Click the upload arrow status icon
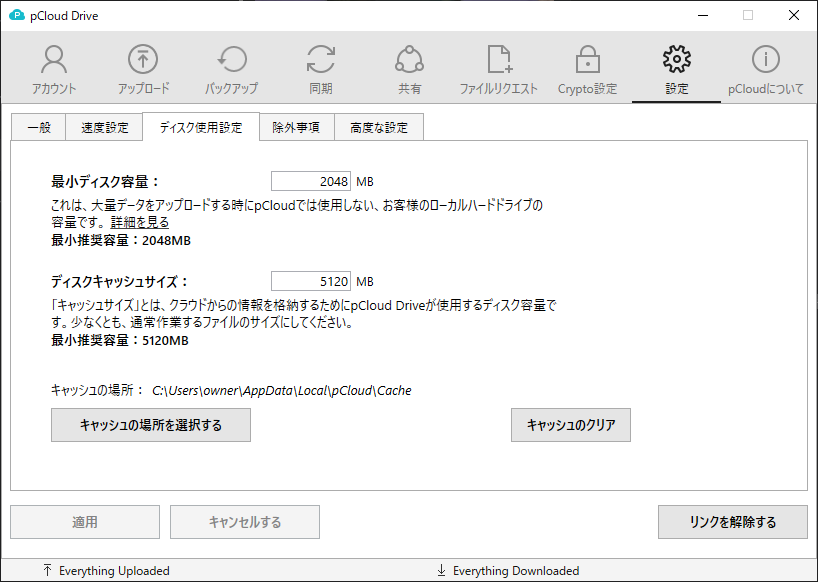The width and height of the screenshot is (818, 582). coord(47,570)
